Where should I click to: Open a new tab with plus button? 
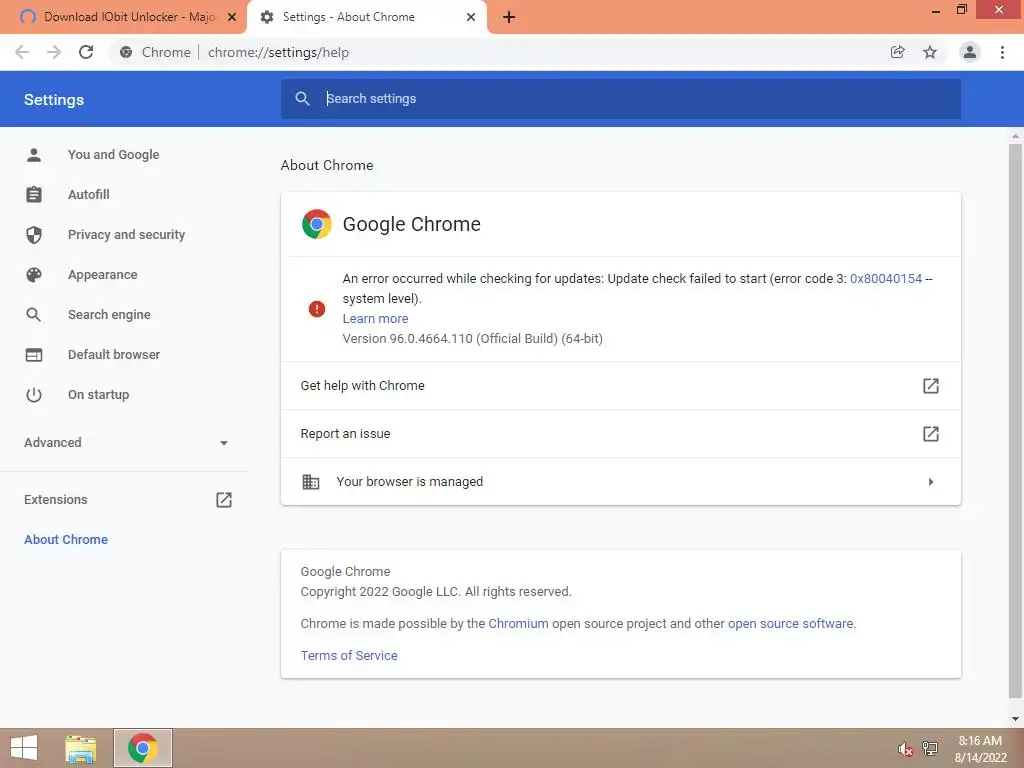pyautogui.click(x=509, y=17)
